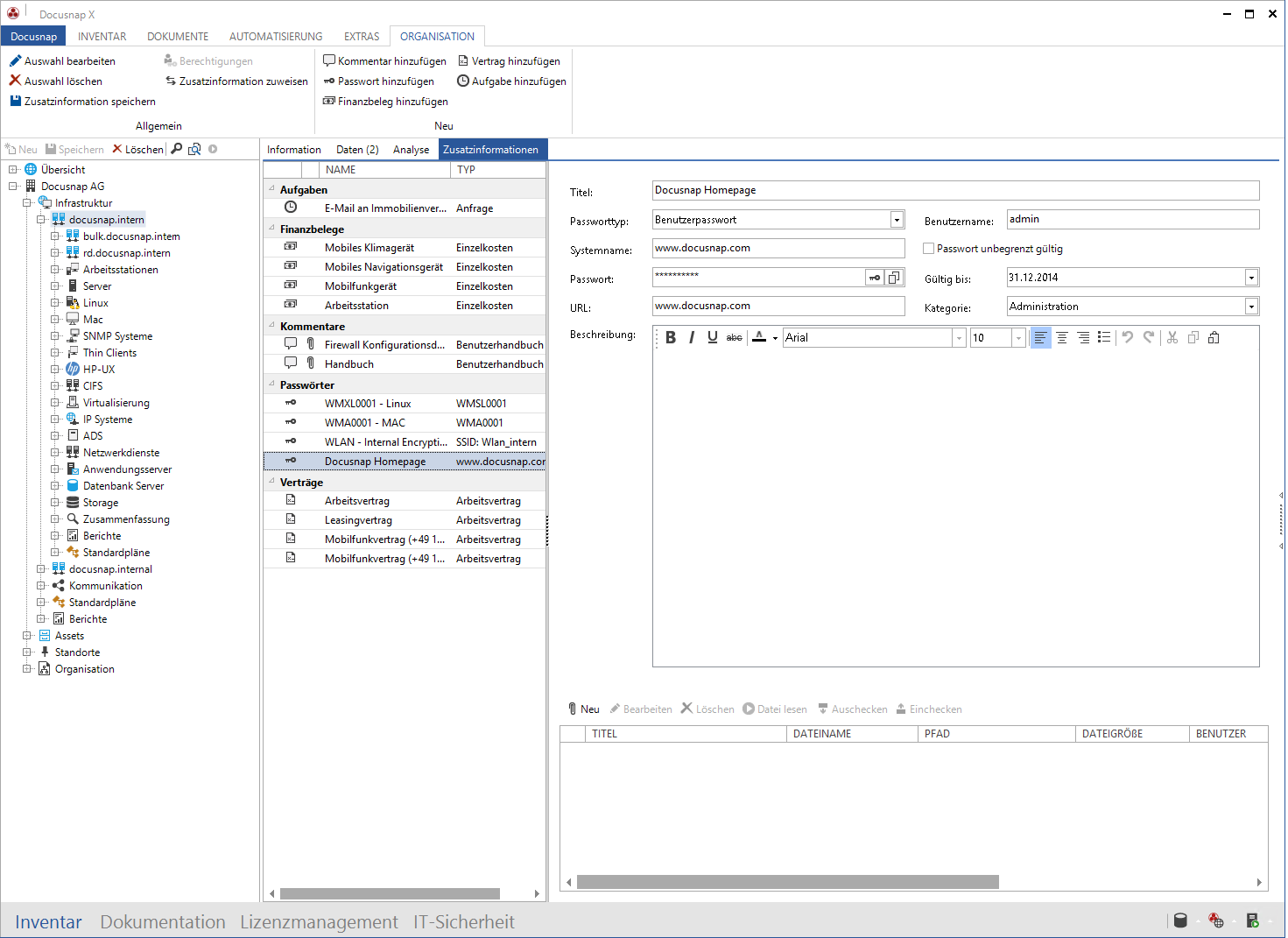Click the copy icon in editor toolbar

pyautogui.click(x=1193, y=337)
